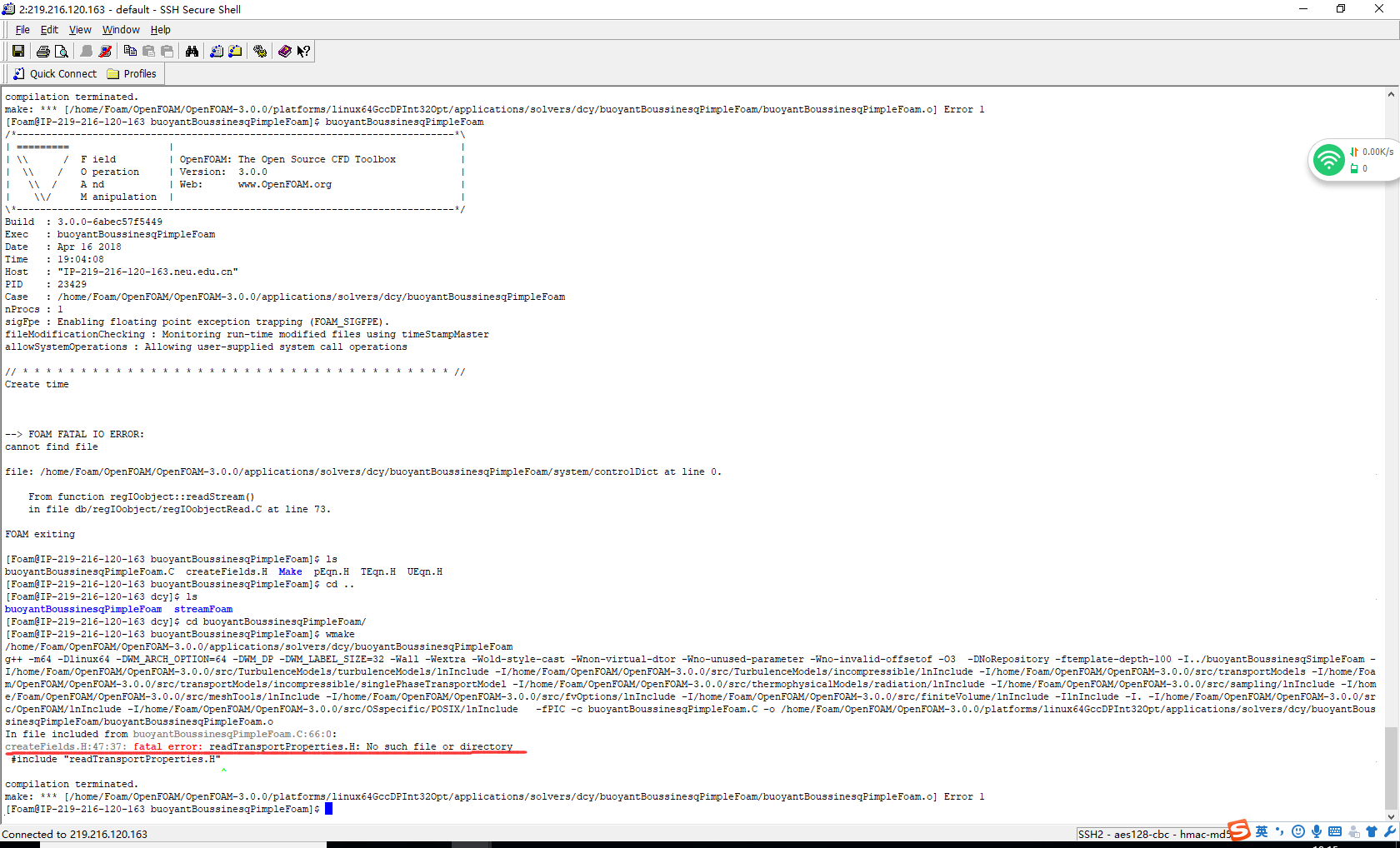
Task: Open the File menu
Action: point(22,30)
